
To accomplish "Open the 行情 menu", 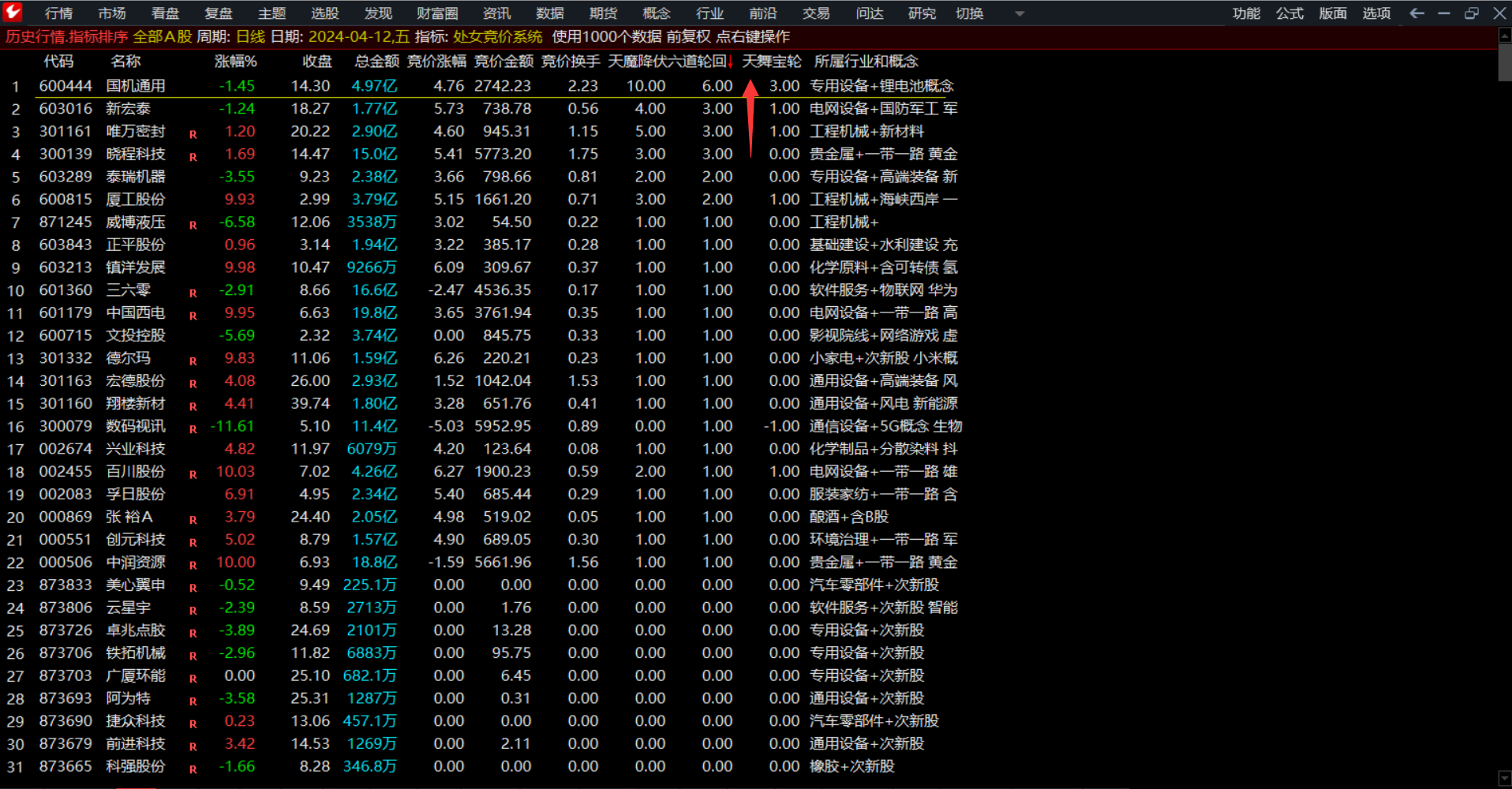I will pyautogui.click(x=59, y=13).
